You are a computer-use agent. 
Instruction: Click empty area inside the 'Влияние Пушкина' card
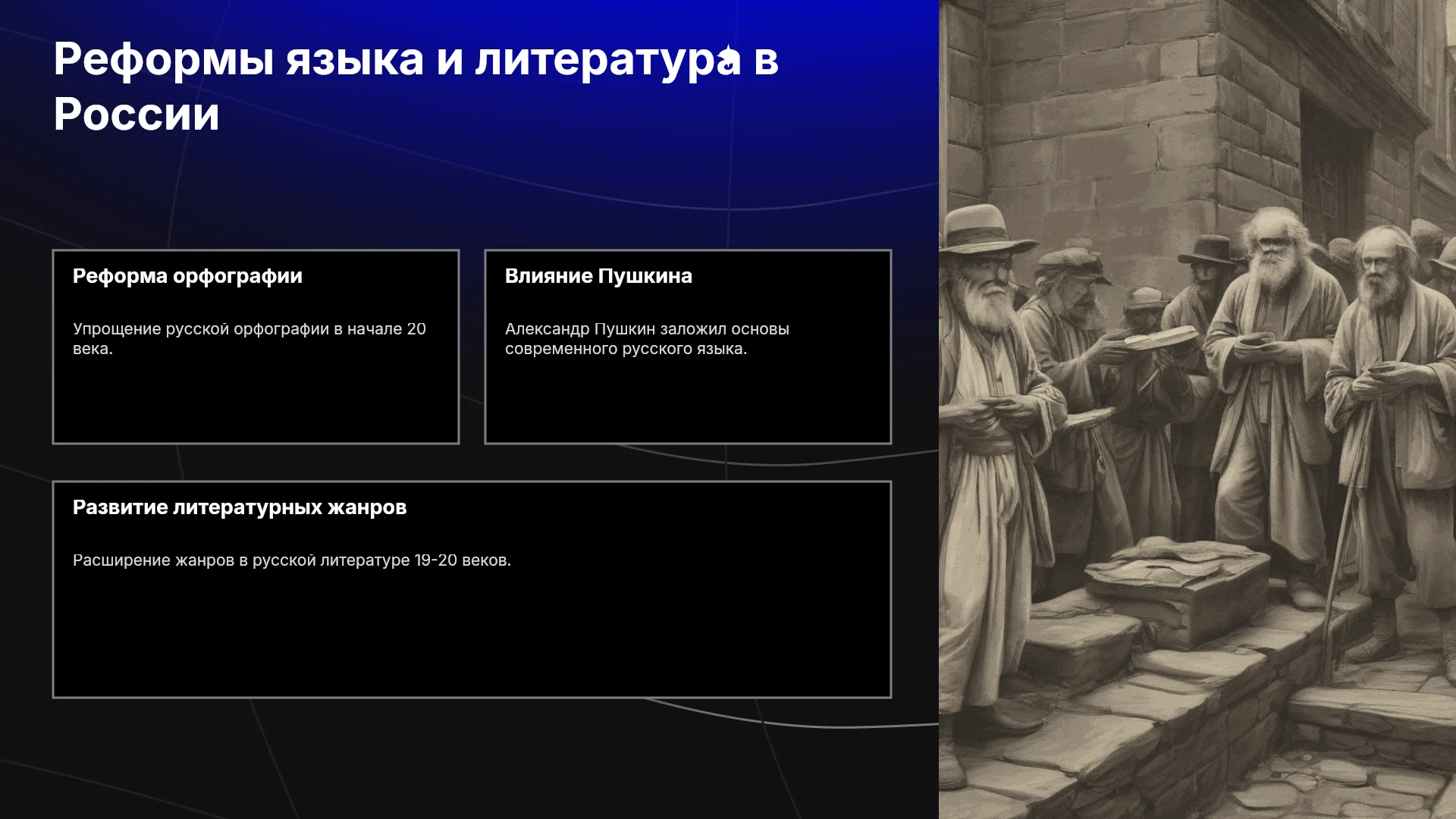coord(688,402)
